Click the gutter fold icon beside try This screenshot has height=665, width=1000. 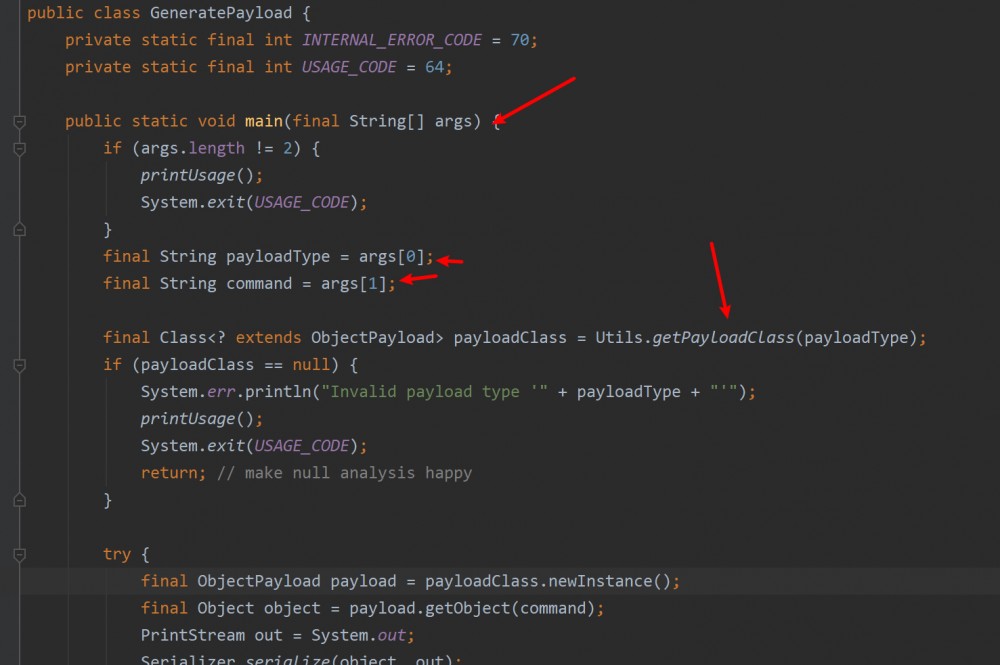point(19,554)
